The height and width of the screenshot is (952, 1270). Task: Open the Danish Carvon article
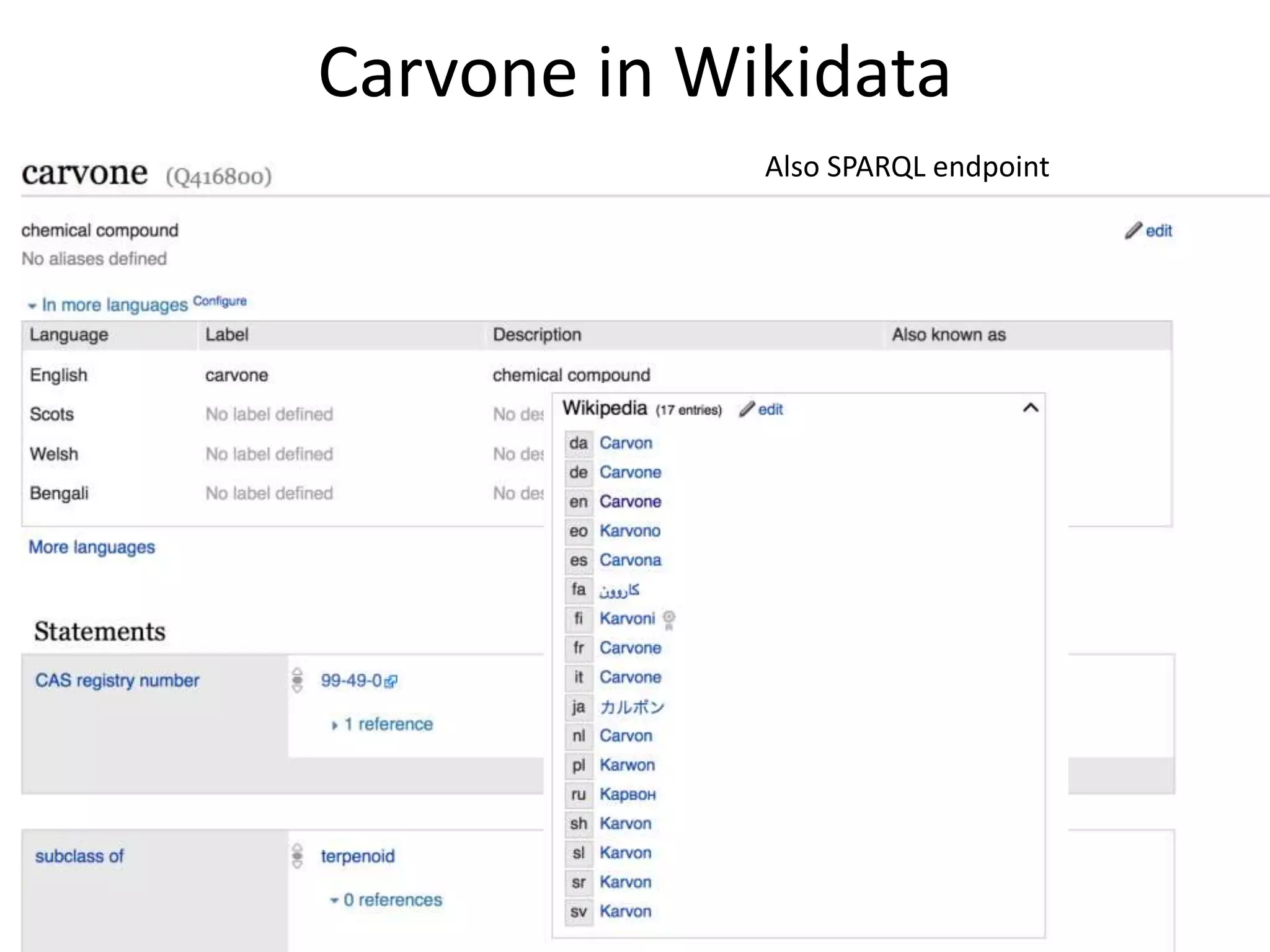point(626,443)
